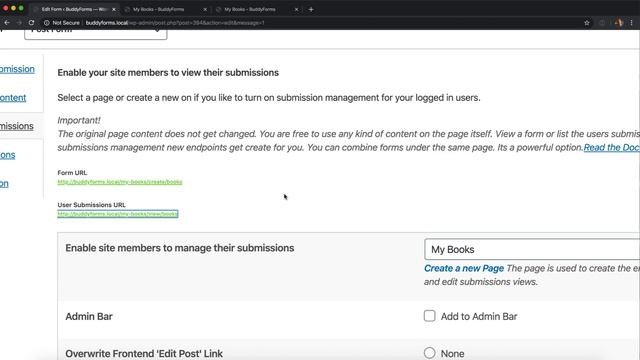Screen dimensions: 640x360
Task: Close the Edit Form BuddyForms tab
Action: tap(114, 9)
